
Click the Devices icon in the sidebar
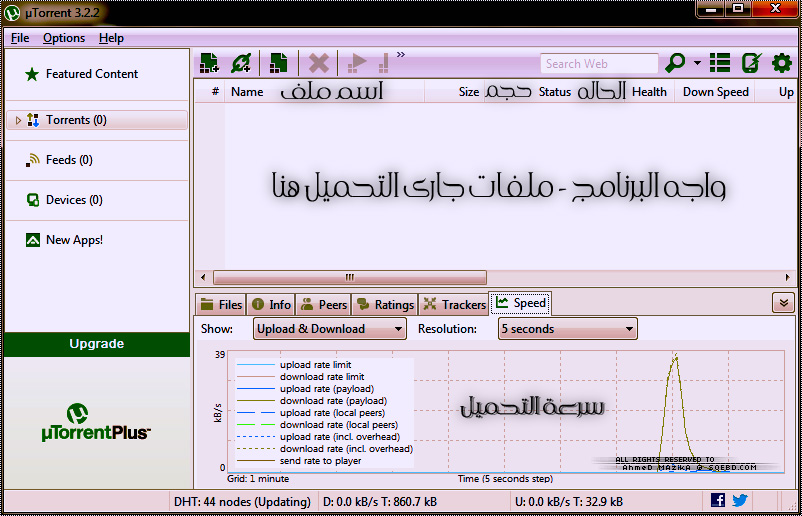[33, 200]
